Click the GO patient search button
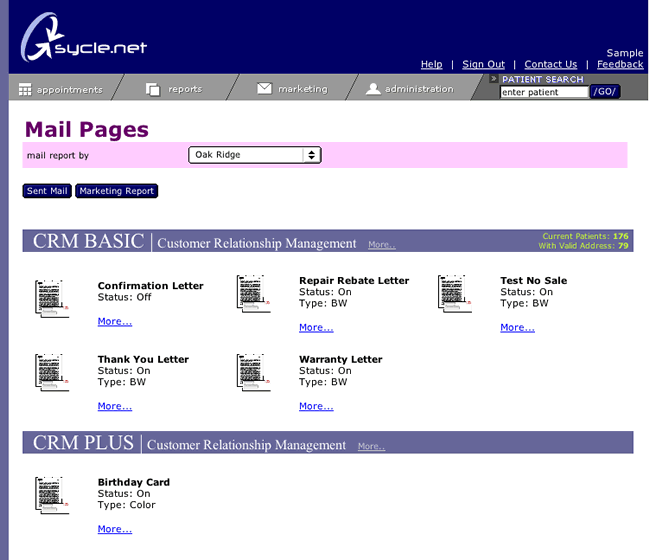Screen dimensions: 650x560 click(605, 92)
